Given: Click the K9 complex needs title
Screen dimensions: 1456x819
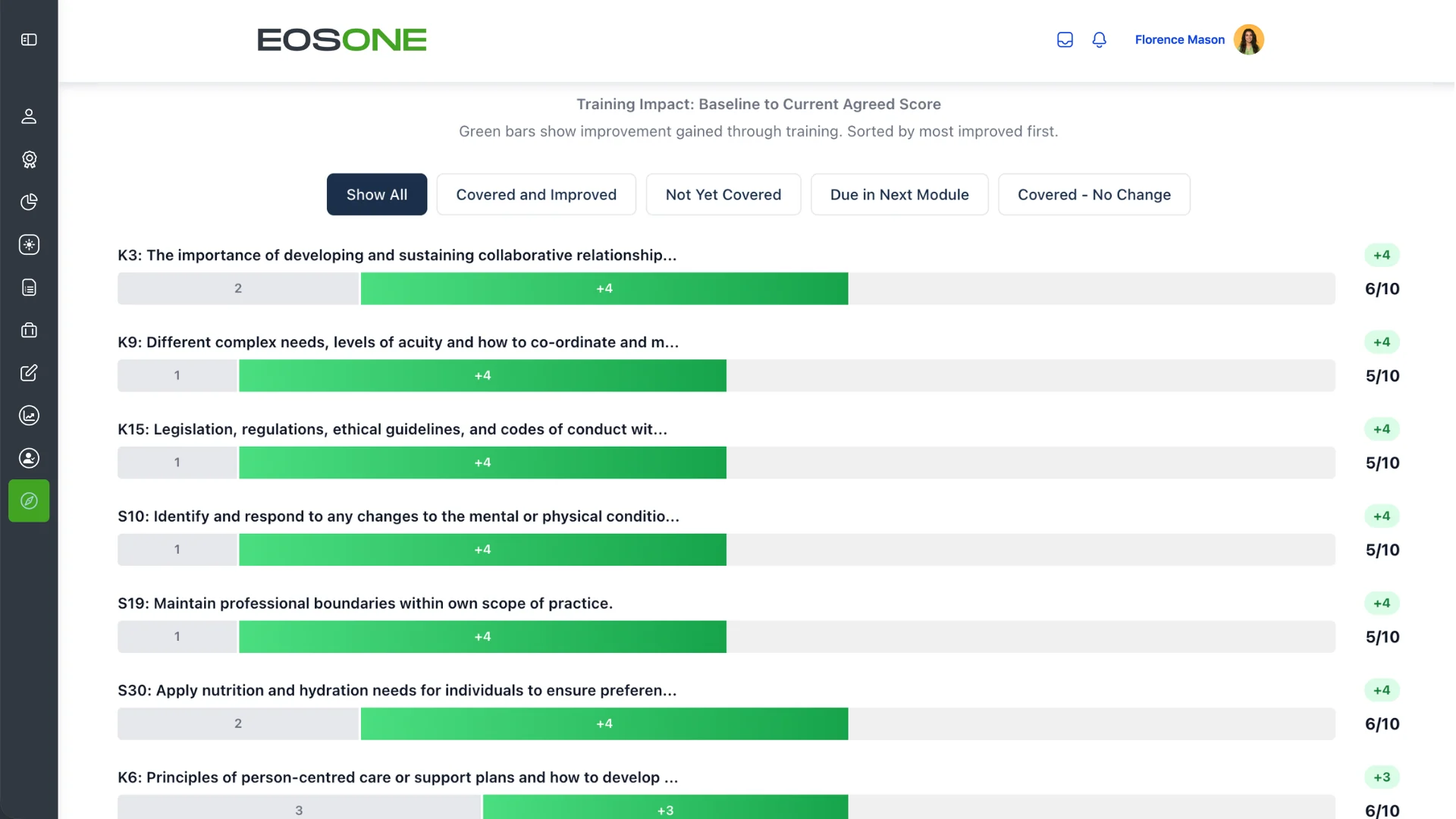Looking at the screenshot, I should click(x=398, y=342).
